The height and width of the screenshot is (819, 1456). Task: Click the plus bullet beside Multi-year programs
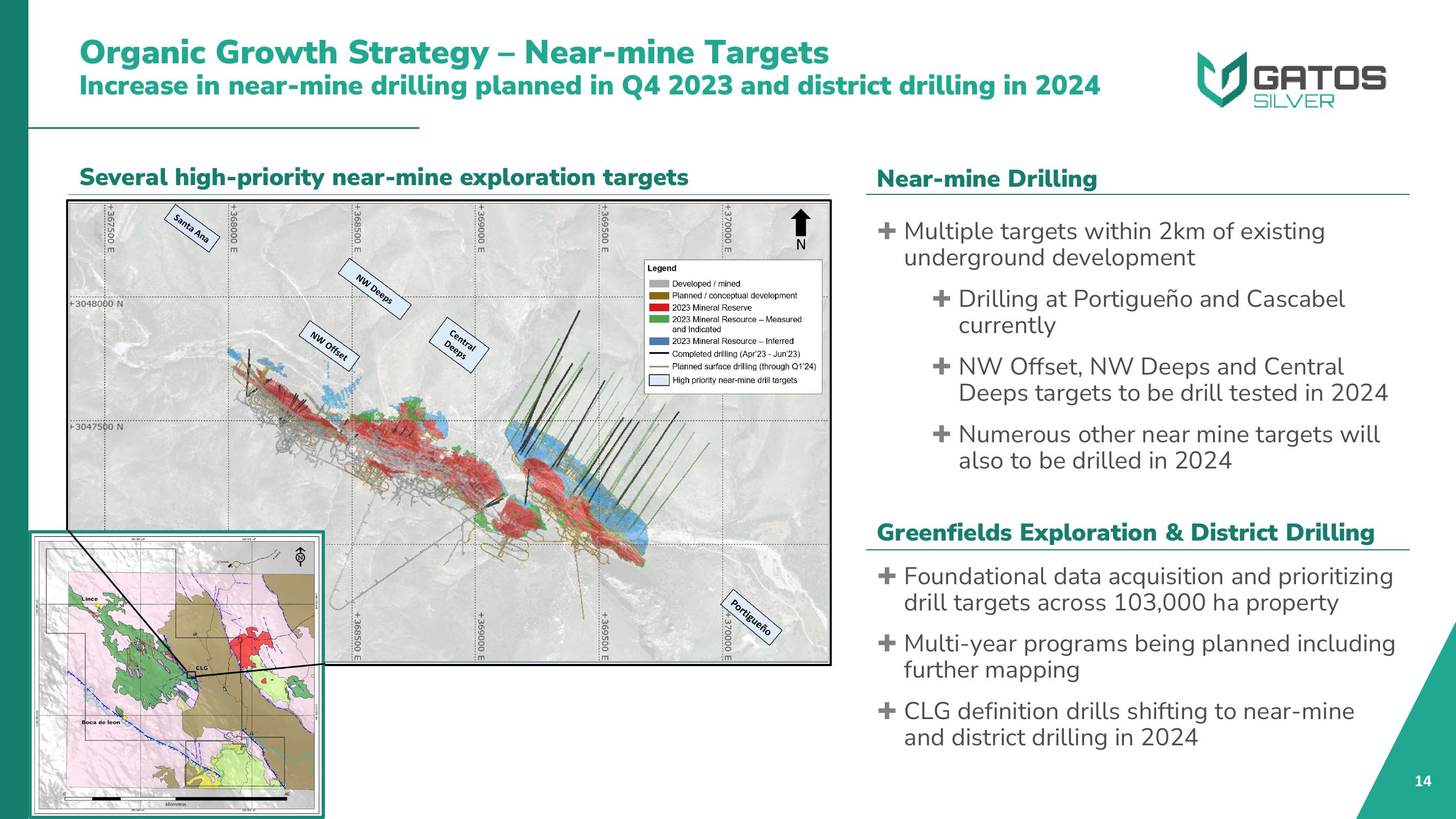point(887,643)
